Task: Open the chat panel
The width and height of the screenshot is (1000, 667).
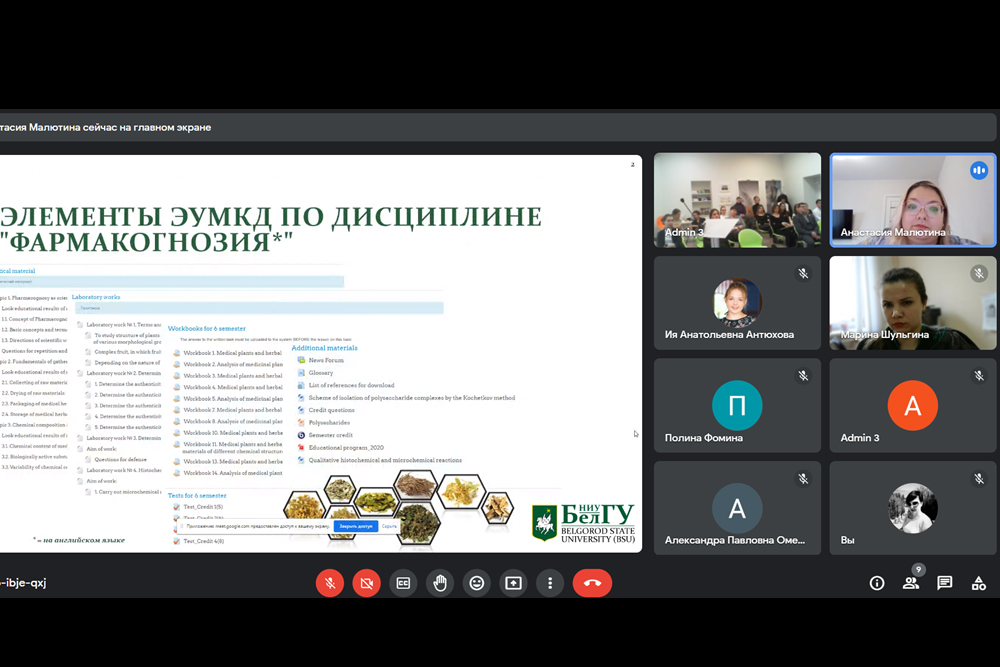Action: click(x=945, y=583)
